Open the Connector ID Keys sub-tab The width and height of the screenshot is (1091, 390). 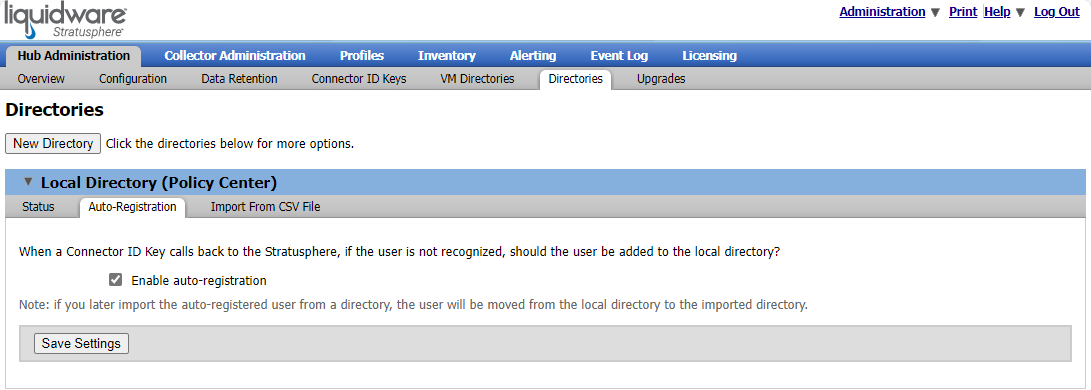tap(359, 79)
